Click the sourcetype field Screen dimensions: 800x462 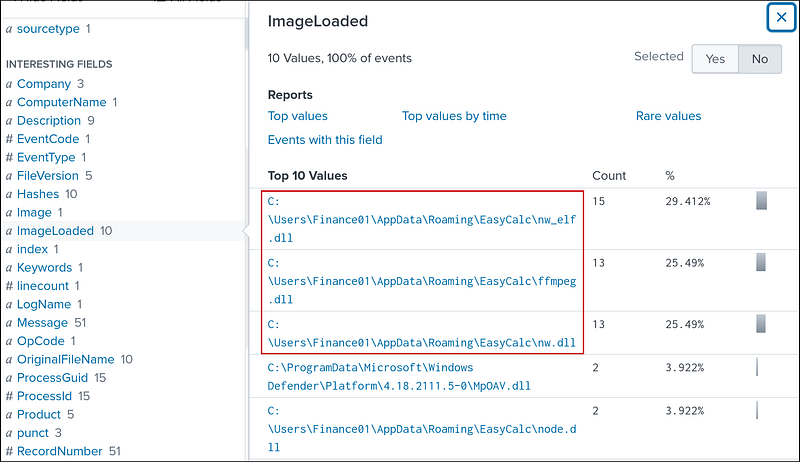[x=48, y=29]
